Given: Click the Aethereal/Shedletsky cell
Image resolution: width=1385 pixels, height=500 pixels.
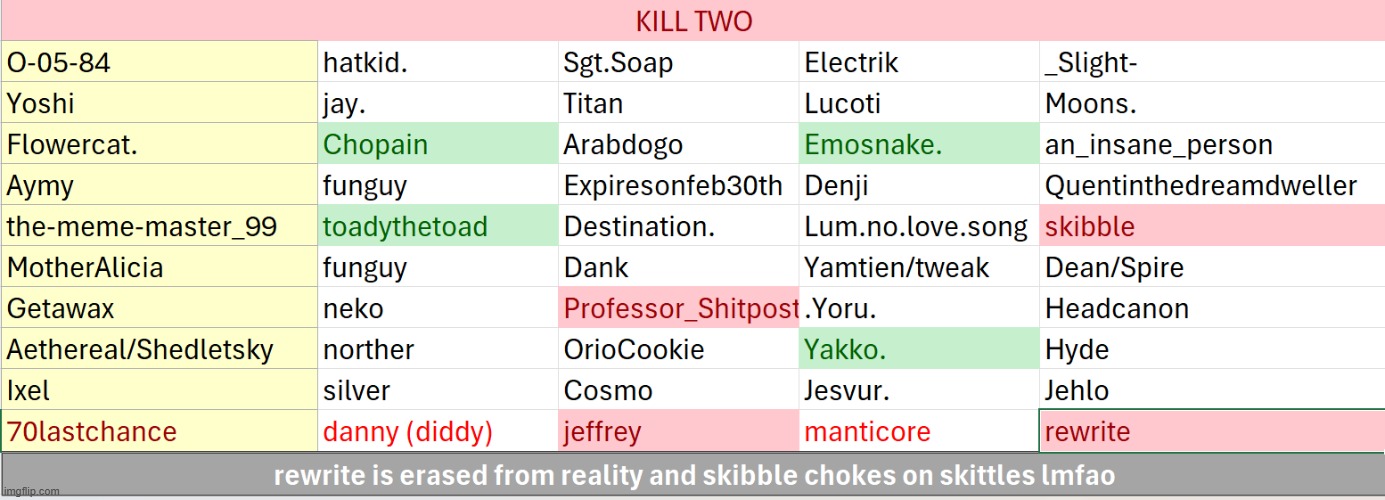Looking at the screenshot, I should [160, 350].
